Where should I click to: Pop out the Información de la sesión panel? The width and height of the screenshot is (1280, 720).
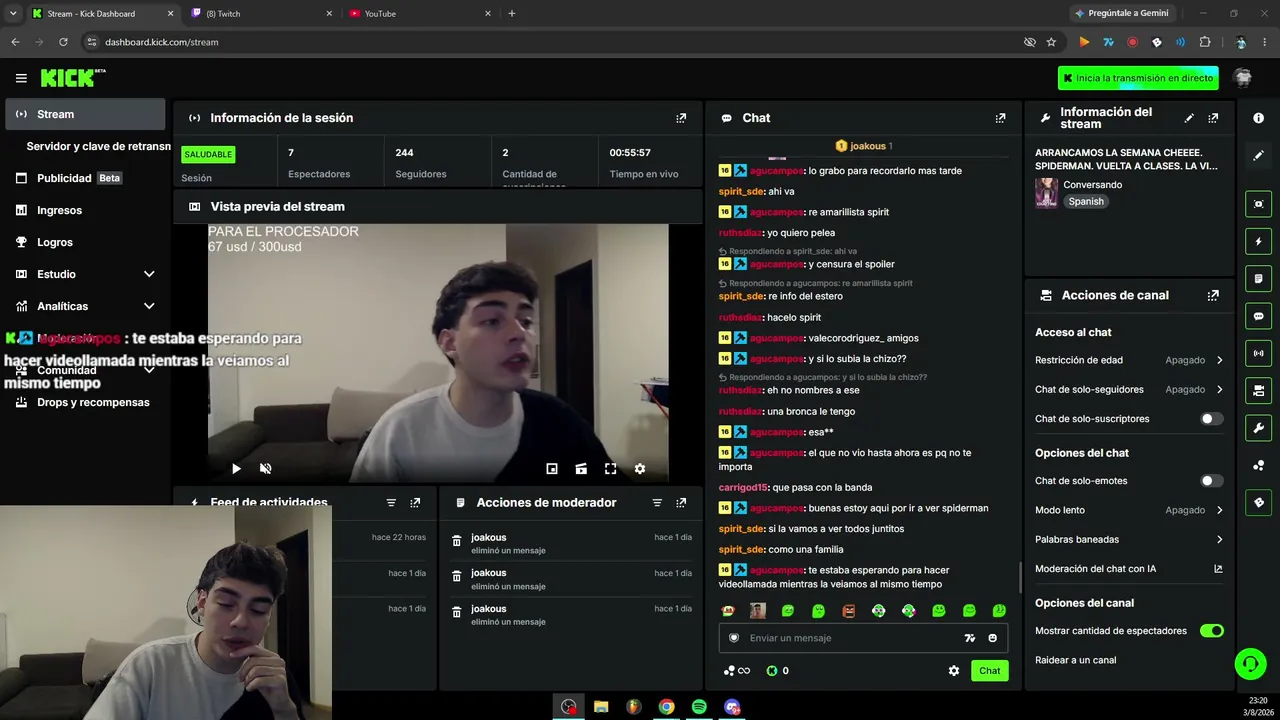click(x=681, y=118)
